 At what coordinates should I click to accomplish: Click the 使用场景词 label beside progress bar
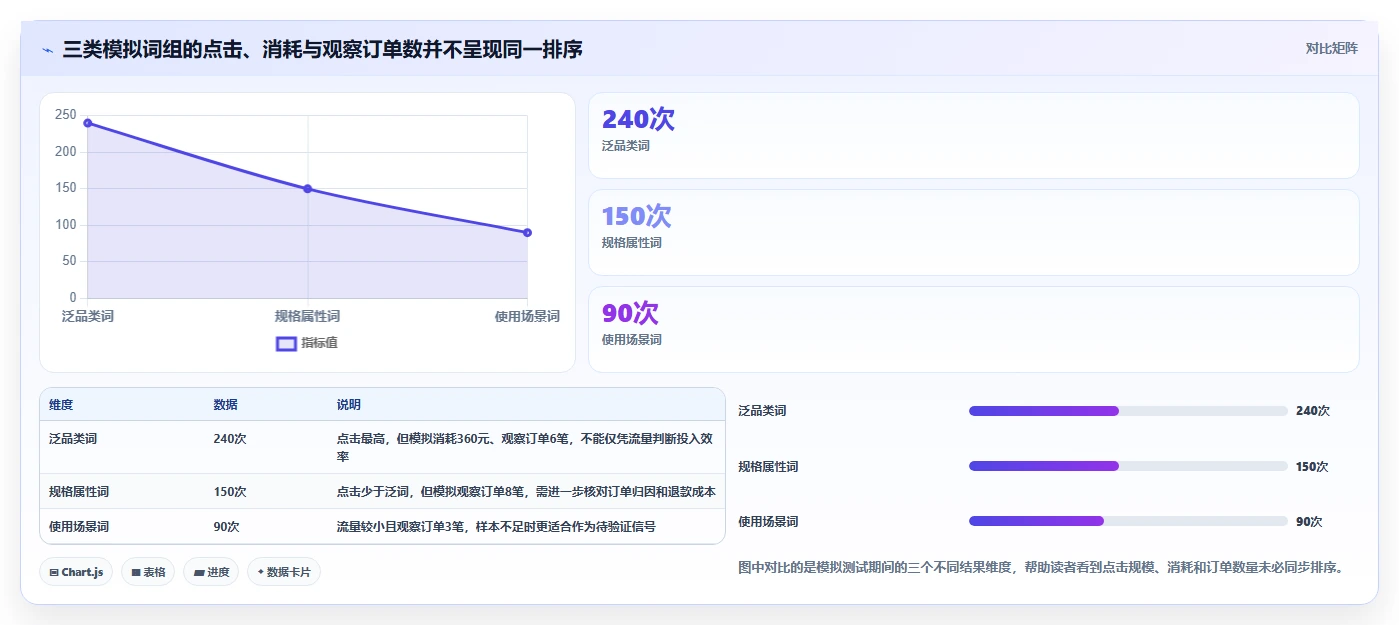click(768, 521)
